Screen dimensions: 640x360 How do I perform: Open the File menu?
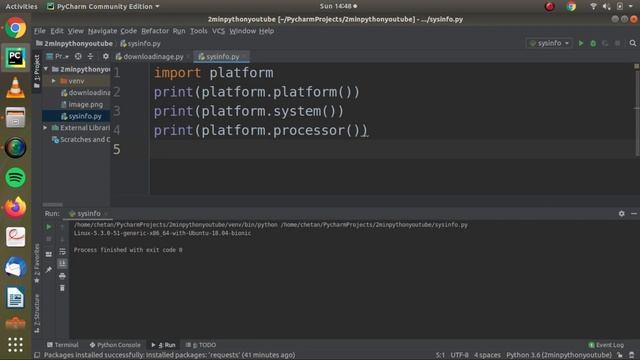[x=40, y=31]
